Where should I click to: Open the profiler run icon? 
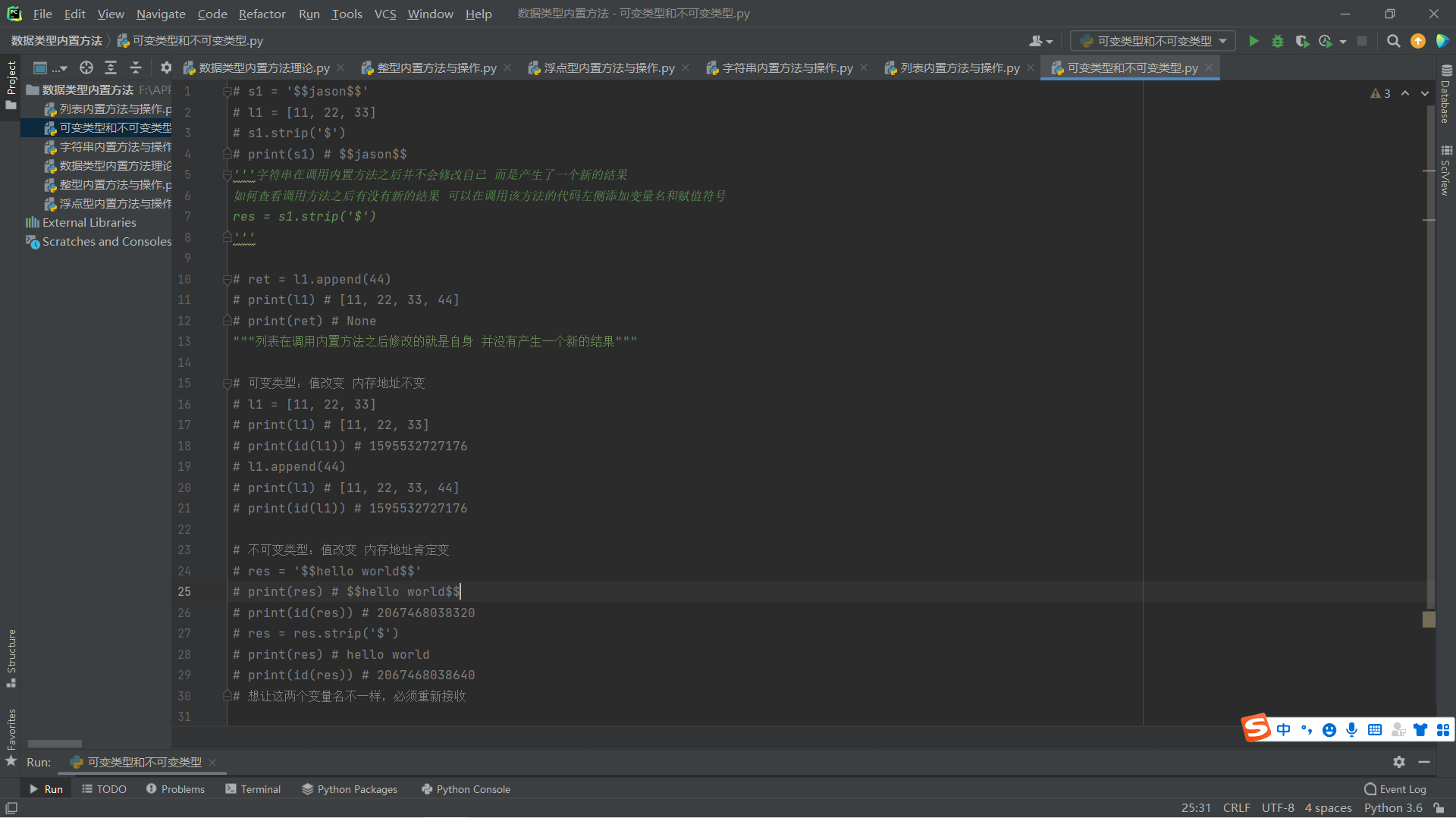[1326, 41]
